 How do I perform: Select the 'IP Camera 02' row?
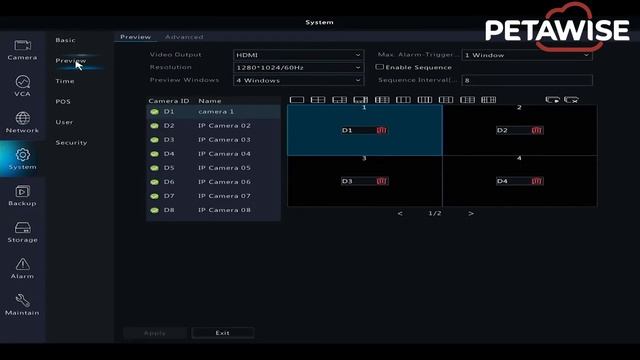[x=213, y=126]
